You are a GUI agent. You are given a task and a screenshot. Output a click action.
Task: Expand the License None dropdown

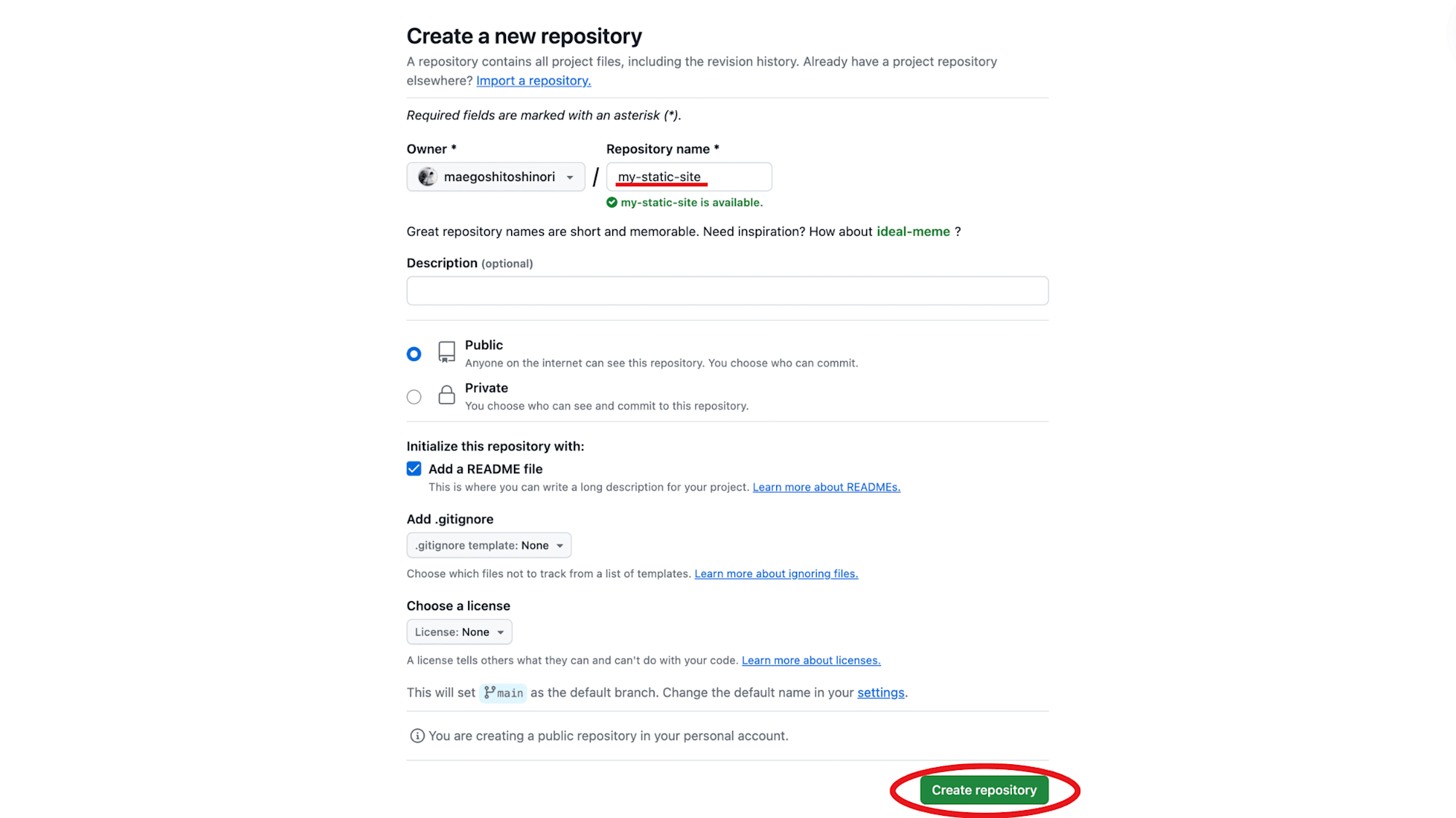(459, 631)
